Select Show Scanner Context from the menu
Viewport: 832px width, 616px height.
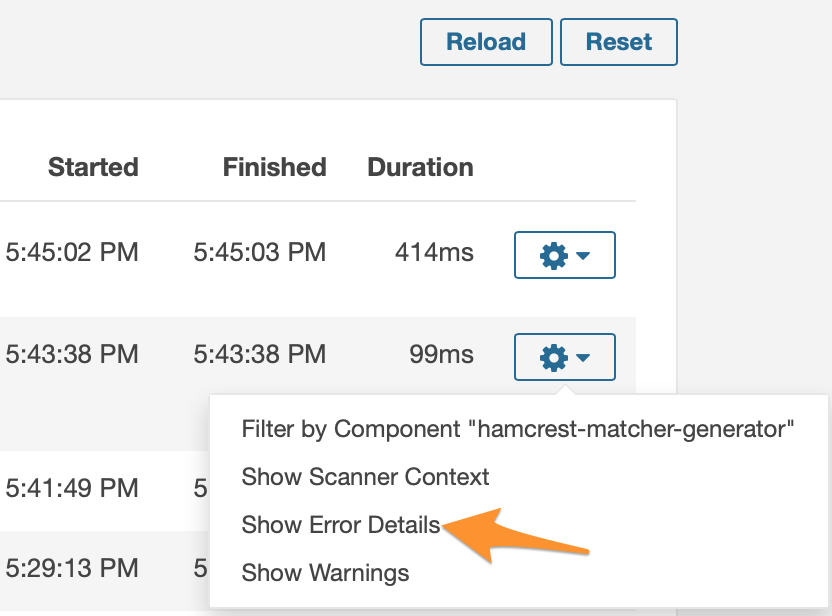click(x=366, y=477)
